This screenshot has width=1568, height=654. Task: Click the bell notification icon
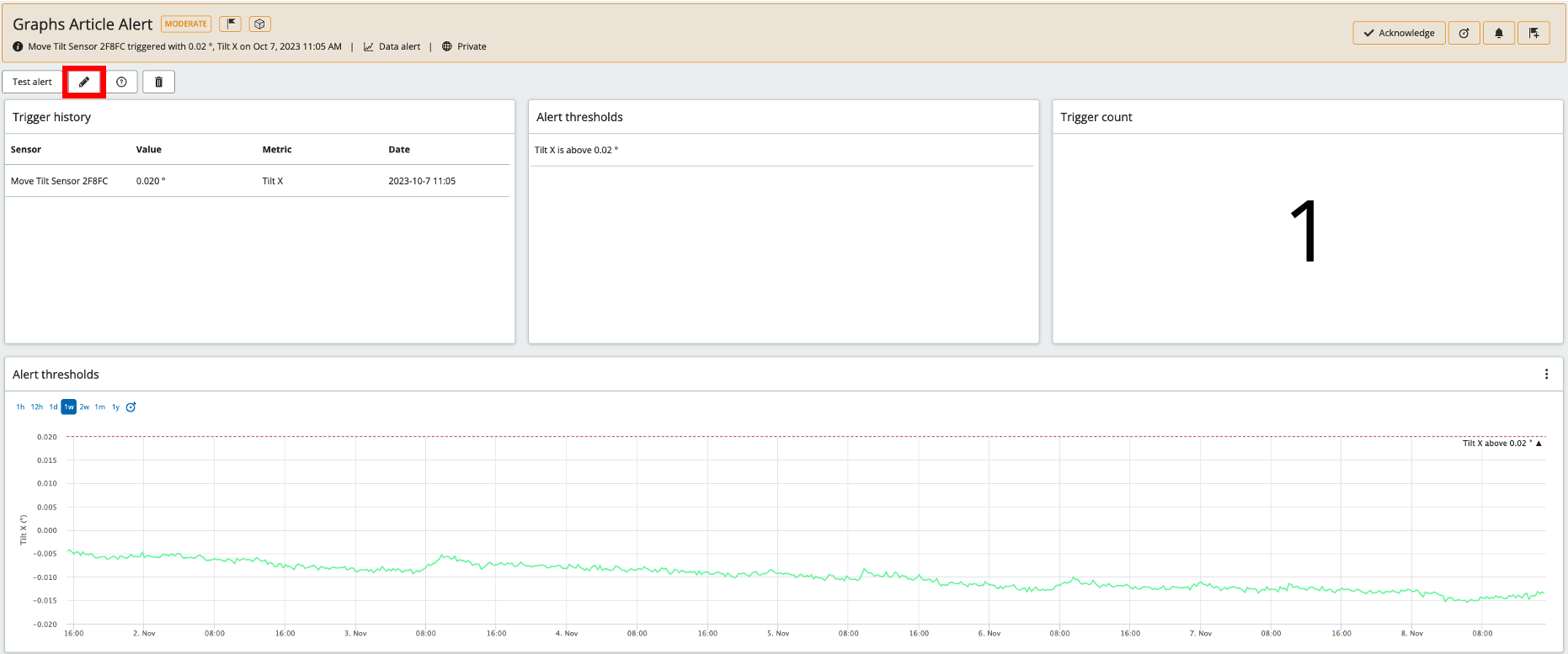click(1498, 33)
